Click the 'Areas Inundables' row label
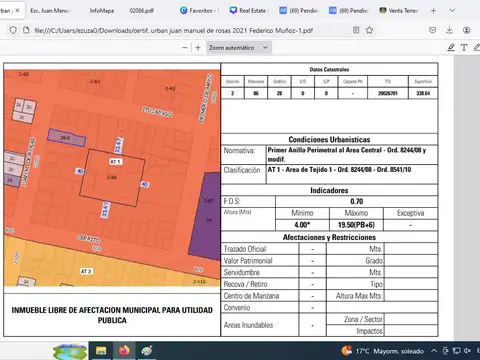This screenshot has width=480, height=360. pyautogui.click(x=248, y=325)
